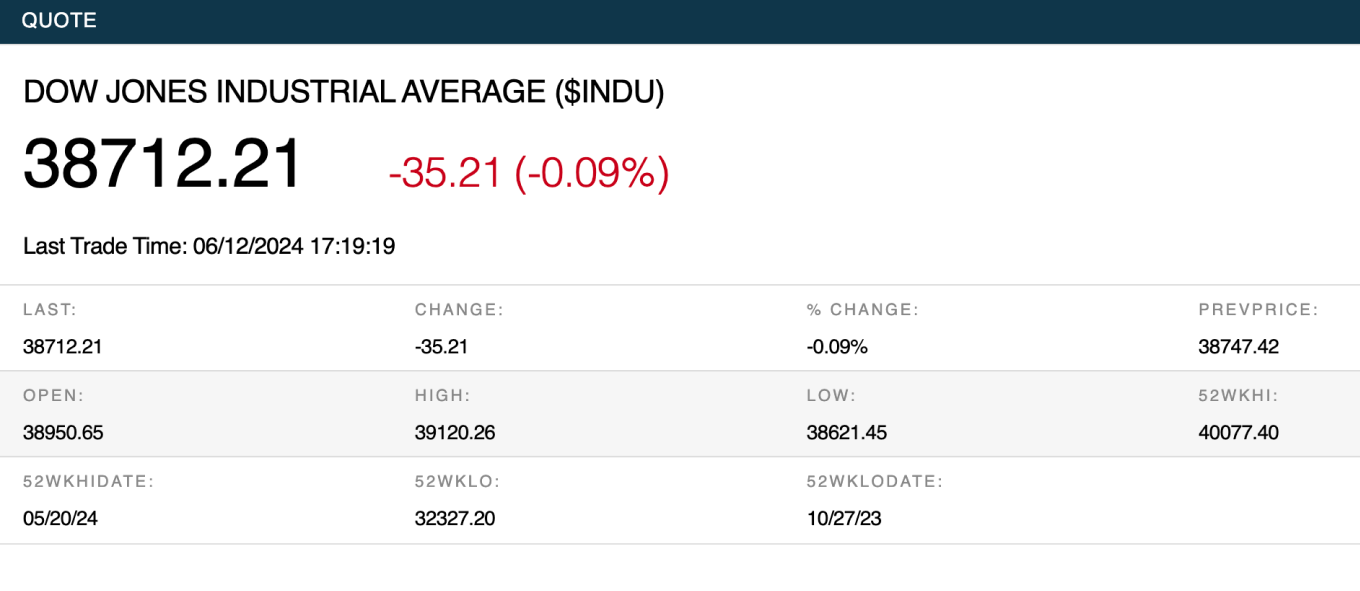Select the 52WKHIDATE value 05/20/24

point(60,519)
